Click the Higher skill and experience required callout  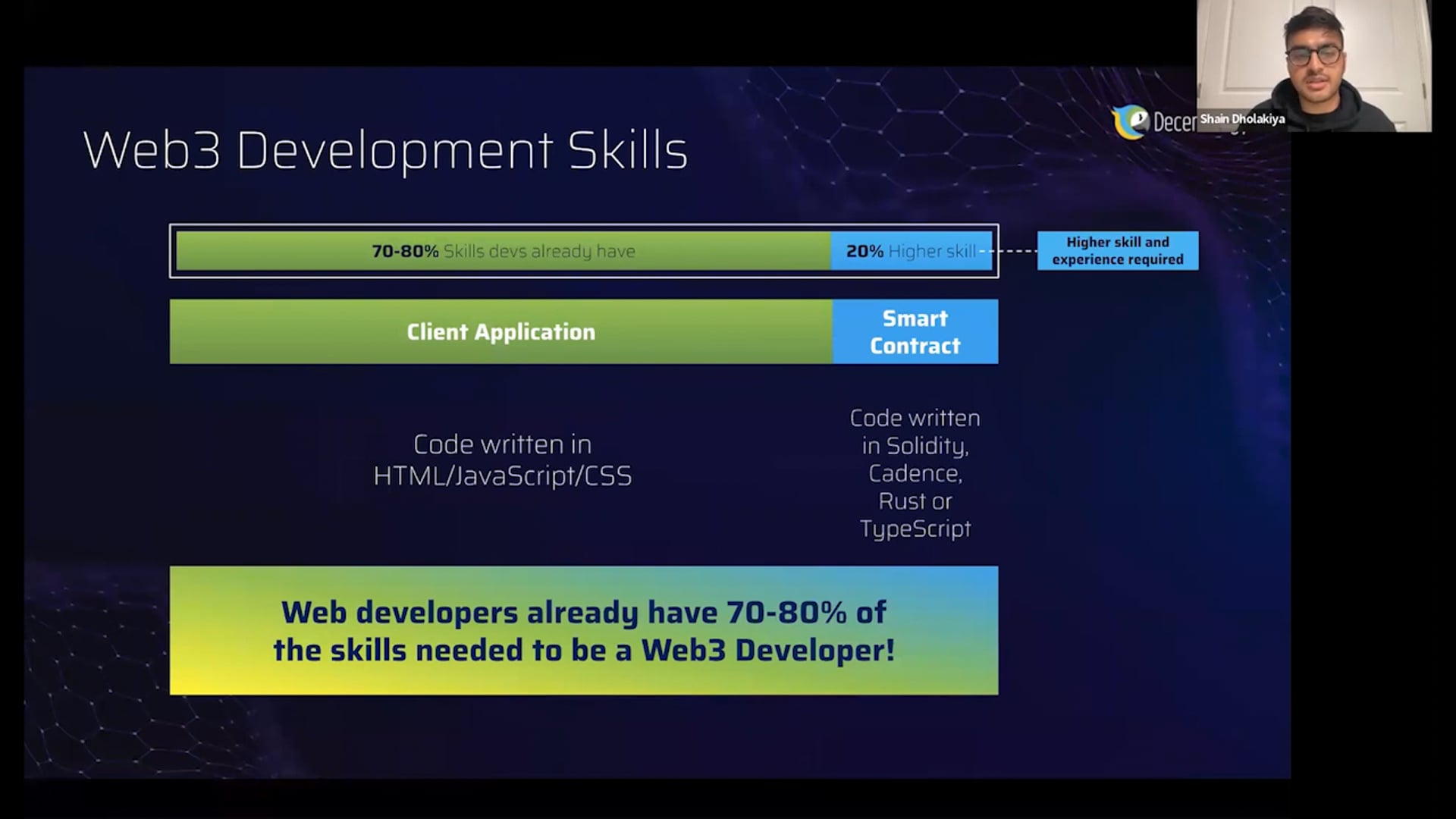pos(1117,250)
